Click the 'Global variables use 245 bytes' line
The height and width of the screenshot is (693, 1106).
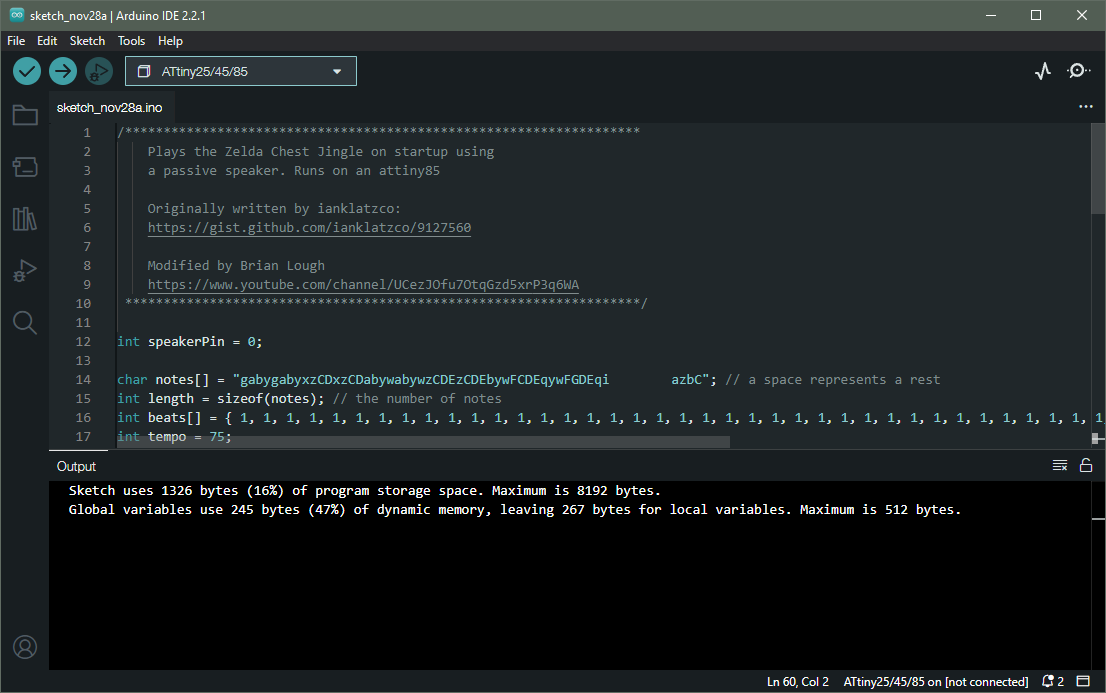click(515, 510)
